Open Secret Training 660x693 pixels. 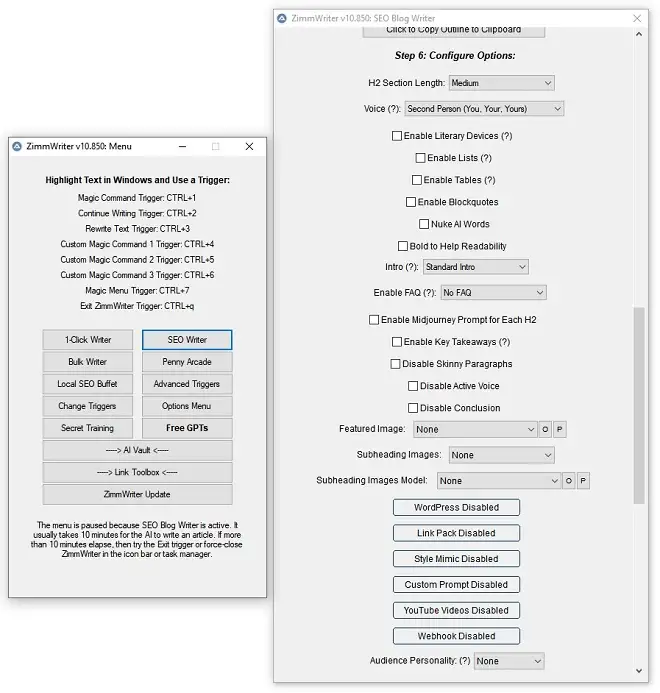(x=88, y=428)
